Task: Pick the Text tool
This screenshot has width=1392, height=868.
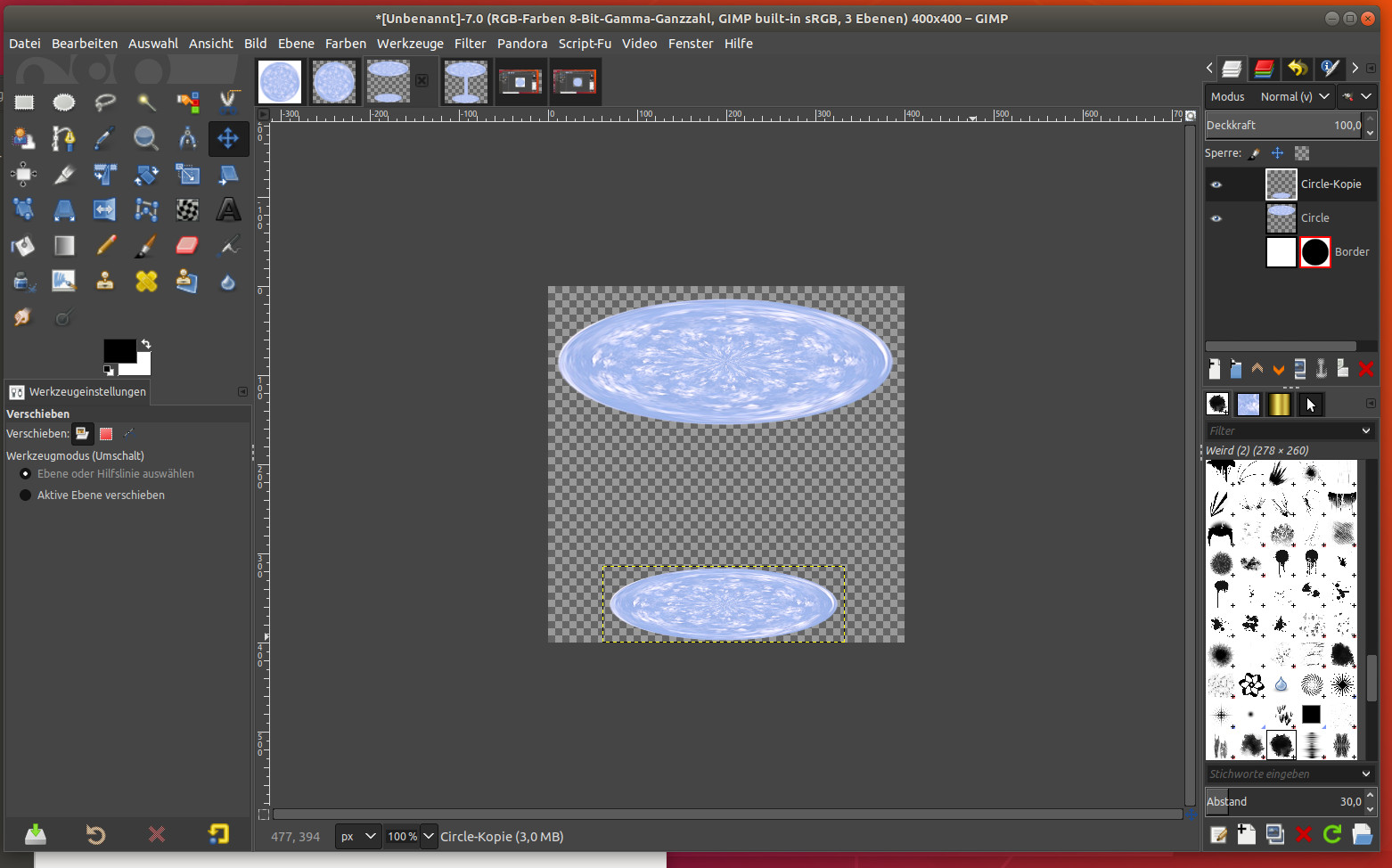Action: [x=228, y=209]
